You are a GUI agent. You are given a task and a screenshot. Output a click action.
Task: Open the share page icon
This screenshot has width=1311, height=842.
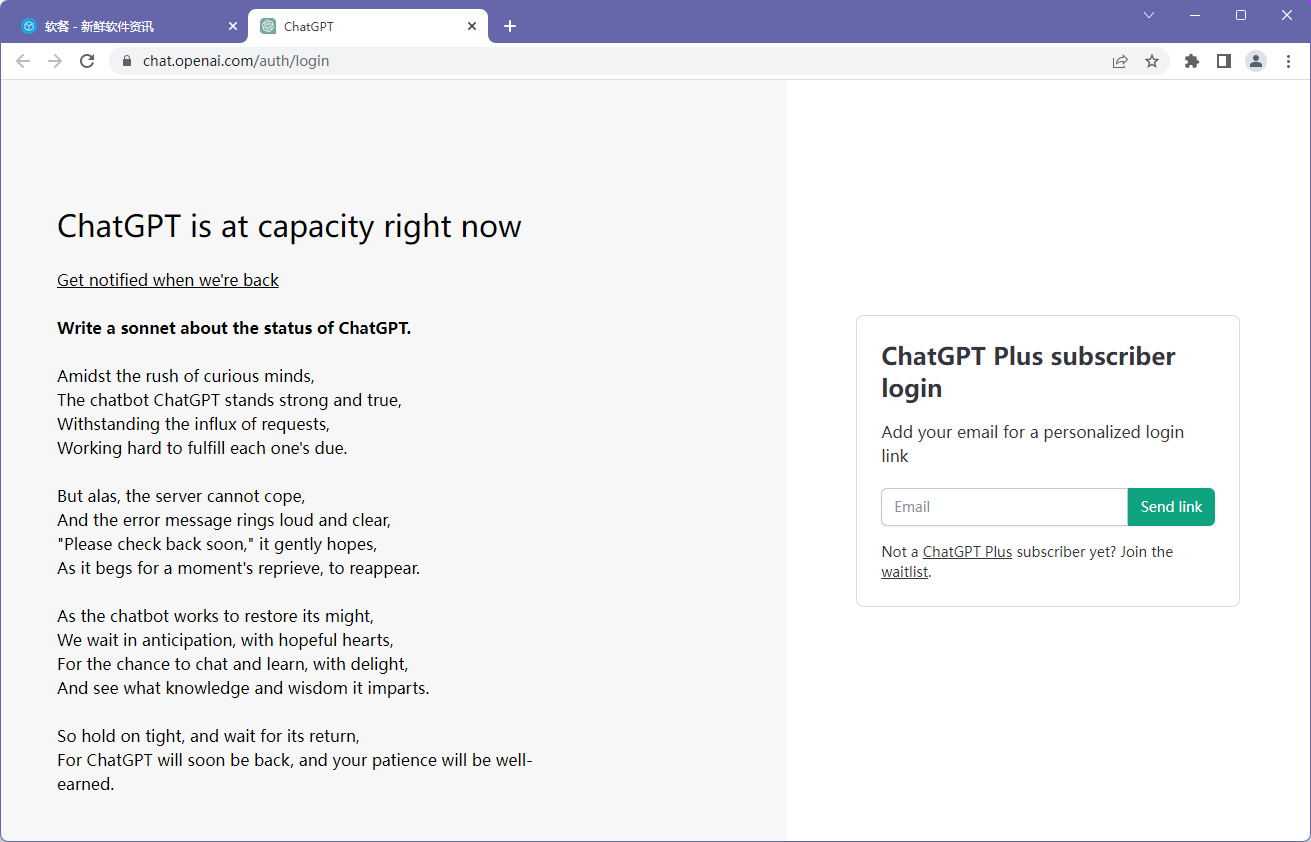(x=1120, y=61)
